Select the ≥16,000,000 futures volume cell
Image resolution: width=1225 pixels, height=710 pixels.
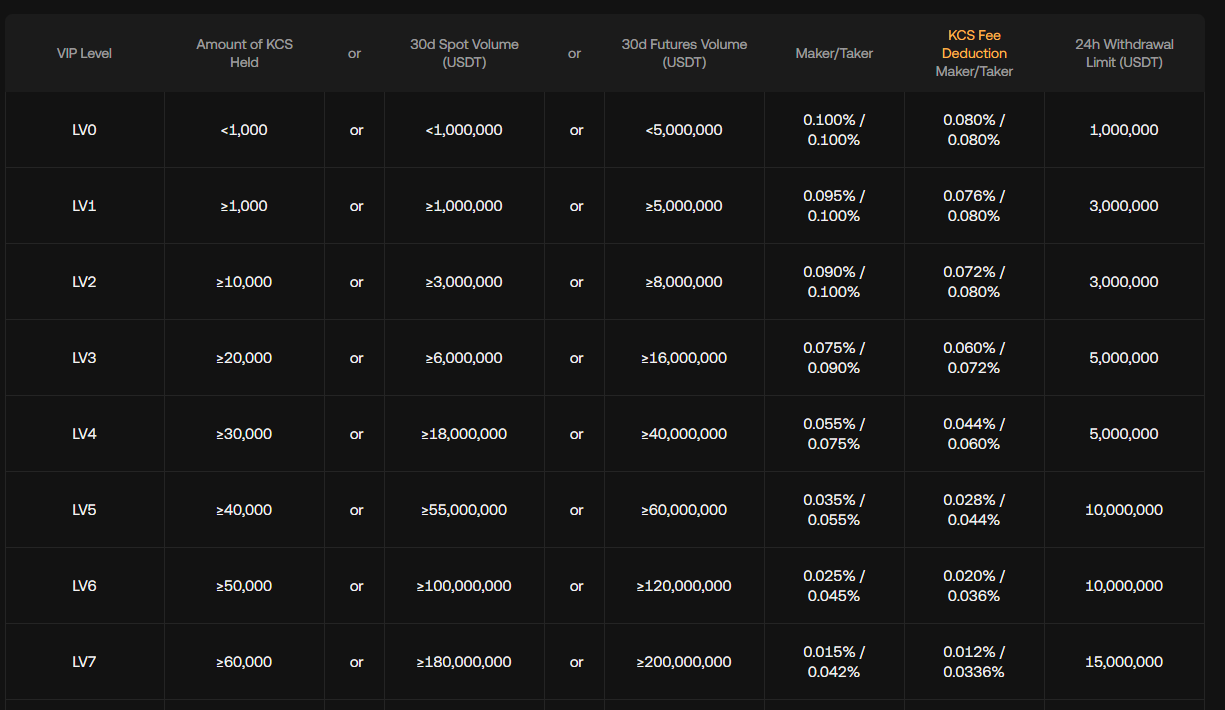click(684, 358)
